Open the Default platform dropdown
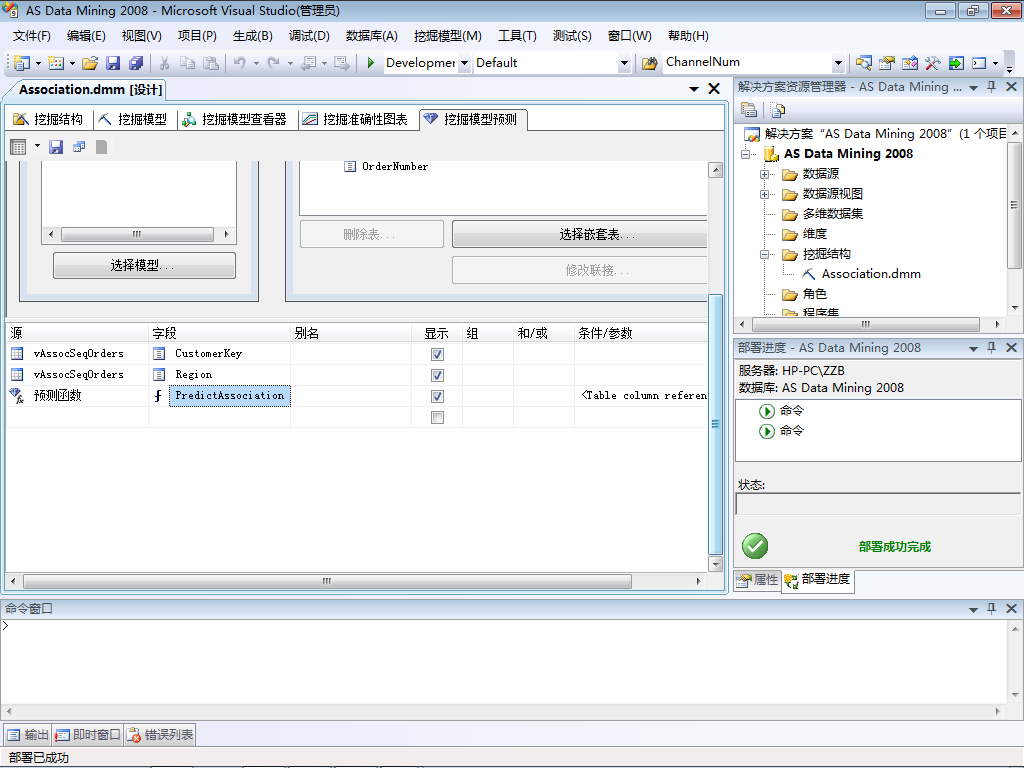 tap(624, 63)
